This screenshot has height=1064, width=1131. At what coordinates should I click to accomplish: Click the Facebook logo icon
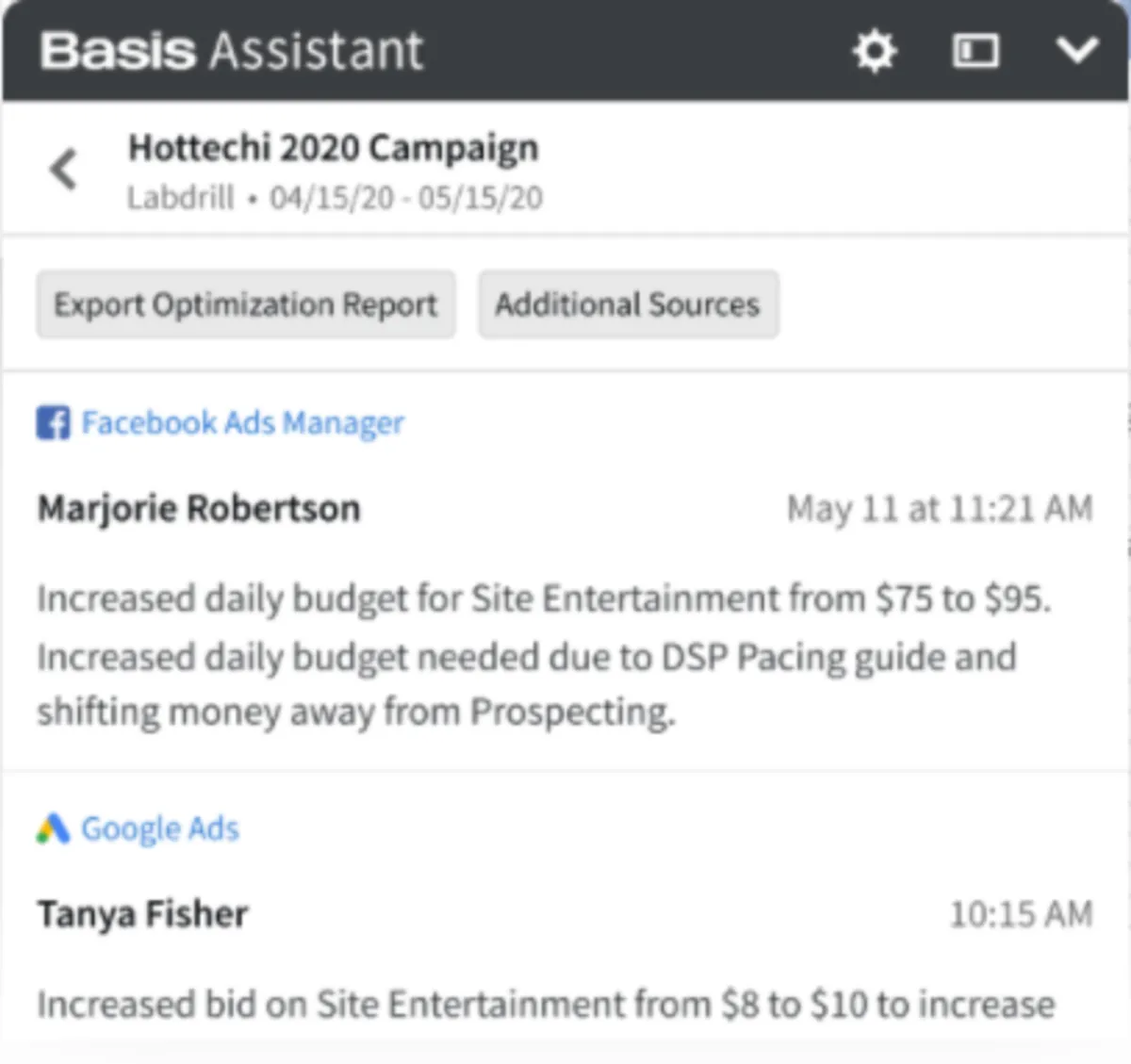[x=53, y=423]
